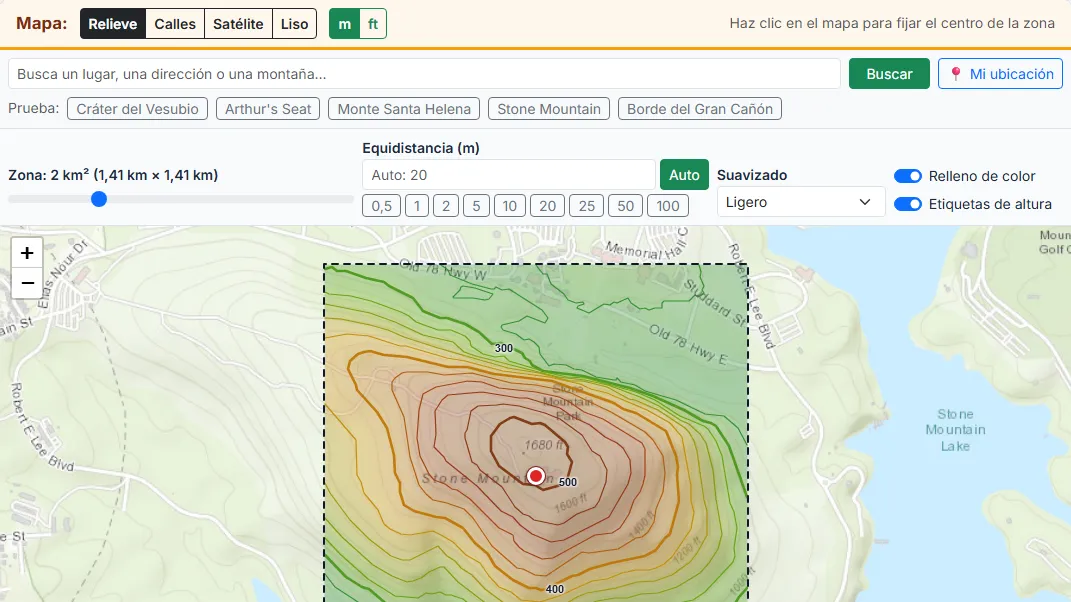
Task: Select the Relieve map style
Action: (x=113, y=24)
